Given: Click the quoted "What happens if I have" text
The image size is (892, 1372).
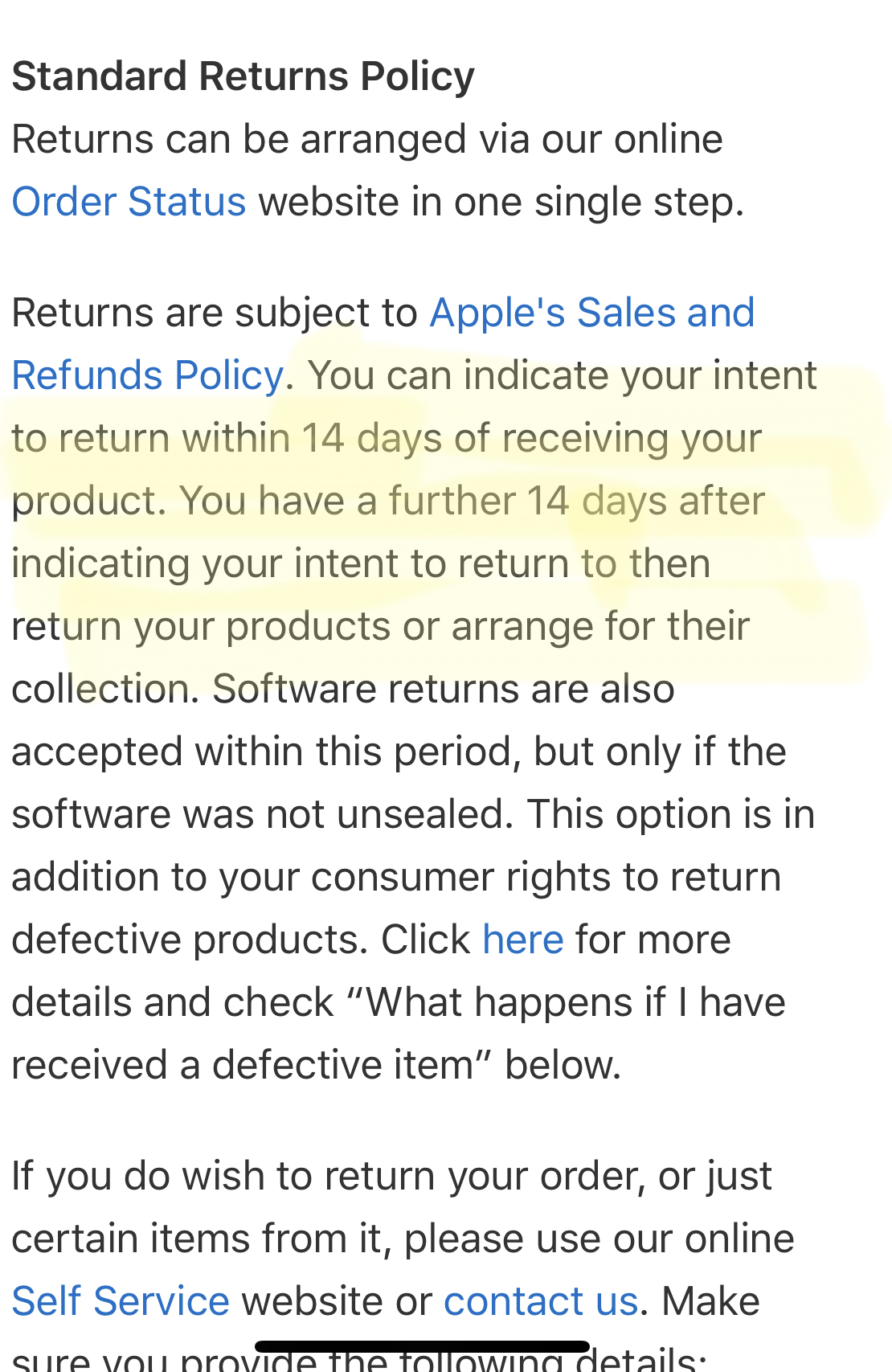Looking at the screenshot, I should [x=575, y=1002].
